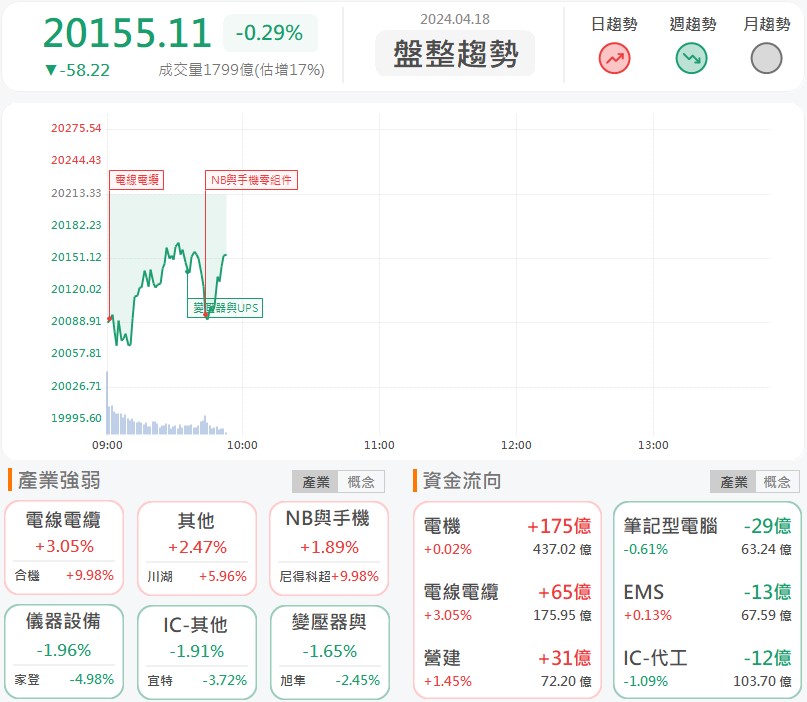The image size is (807, 702).
Task: Switch 資金流向 section to 概念 tab
Action: (777, 482)
